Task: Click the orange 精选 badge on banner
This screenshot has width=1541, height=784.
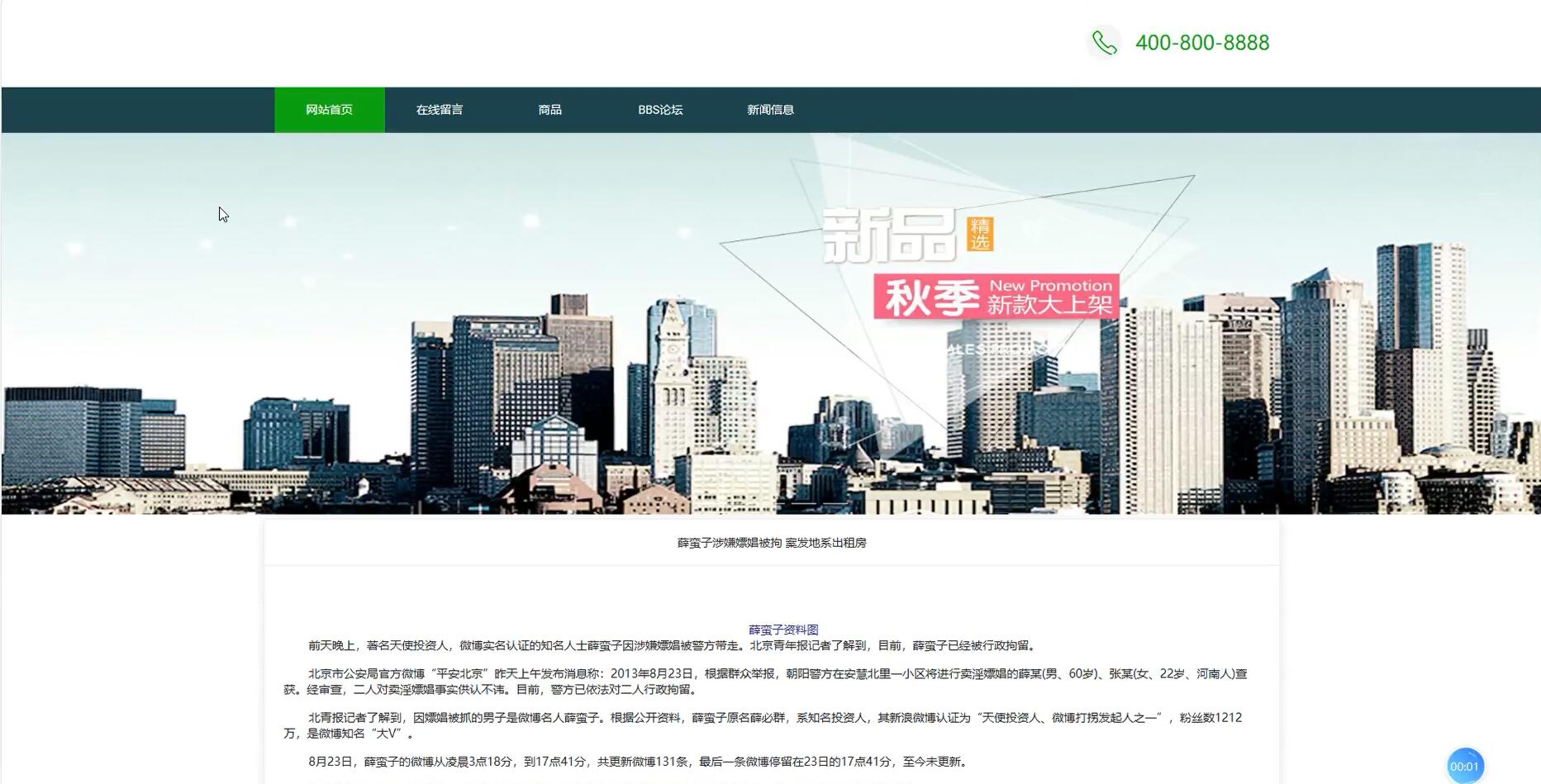Action: (980, 234)
